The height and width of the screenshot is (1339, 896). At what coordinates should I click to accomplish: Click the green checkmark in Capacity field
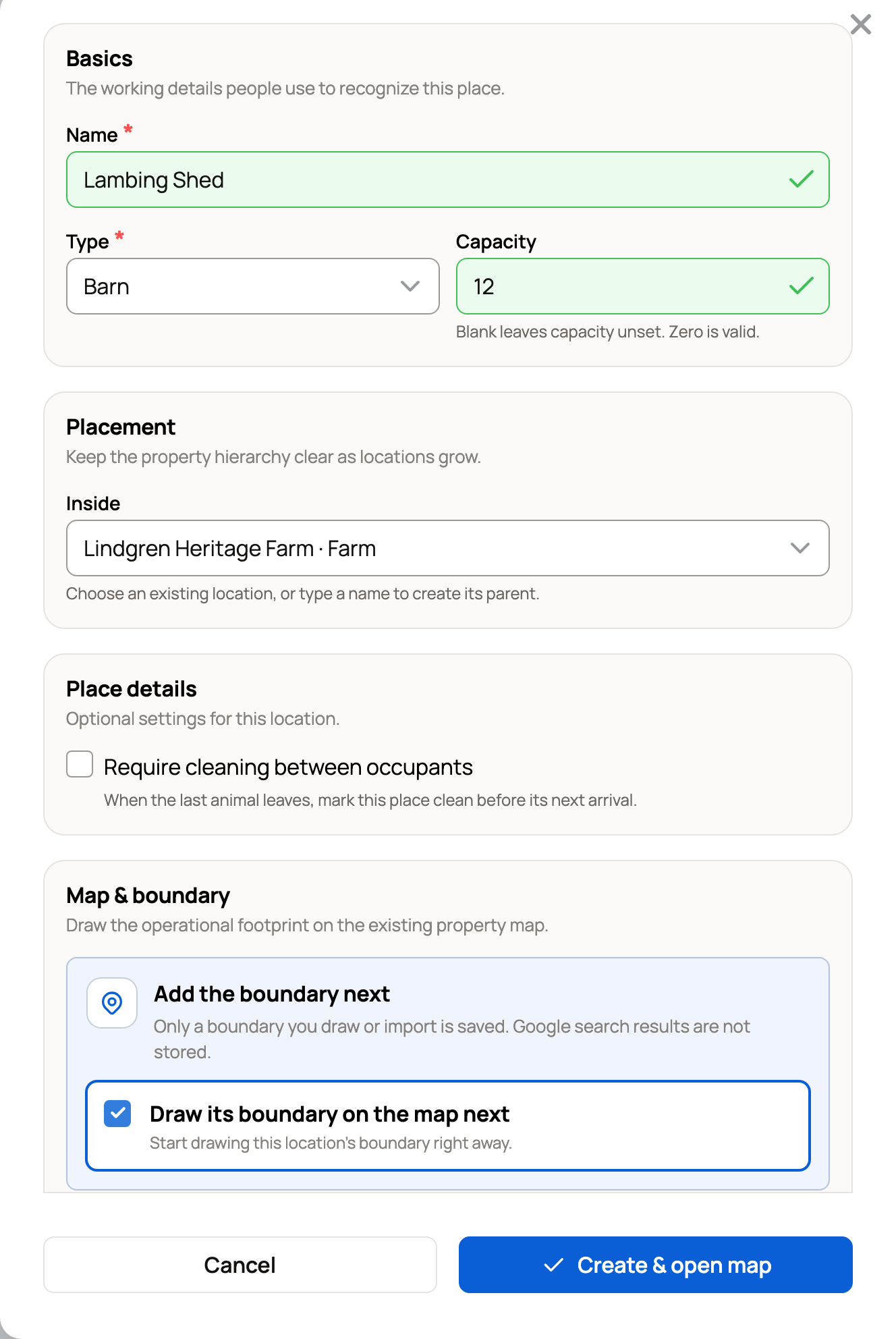pyautogui.click(x=801, y=286)
